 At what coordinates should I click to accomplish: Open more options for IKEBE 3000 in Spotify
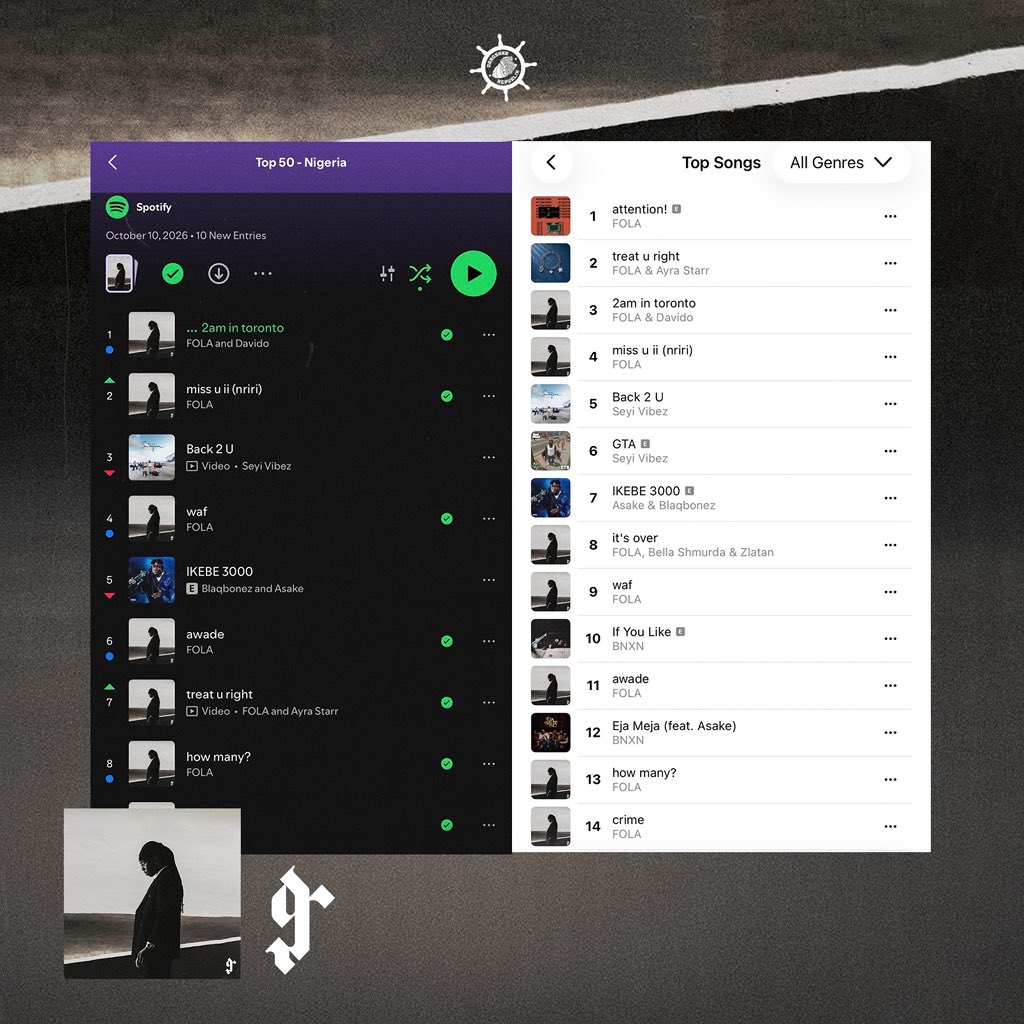tap(489, 580)
